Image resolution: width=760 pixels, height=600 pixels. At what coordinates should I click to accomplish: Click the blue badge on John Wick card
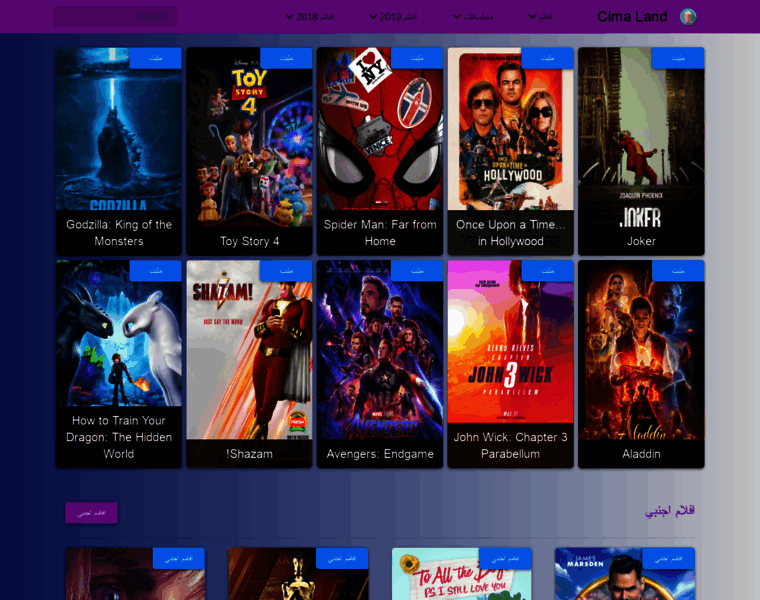pos(548,271)
